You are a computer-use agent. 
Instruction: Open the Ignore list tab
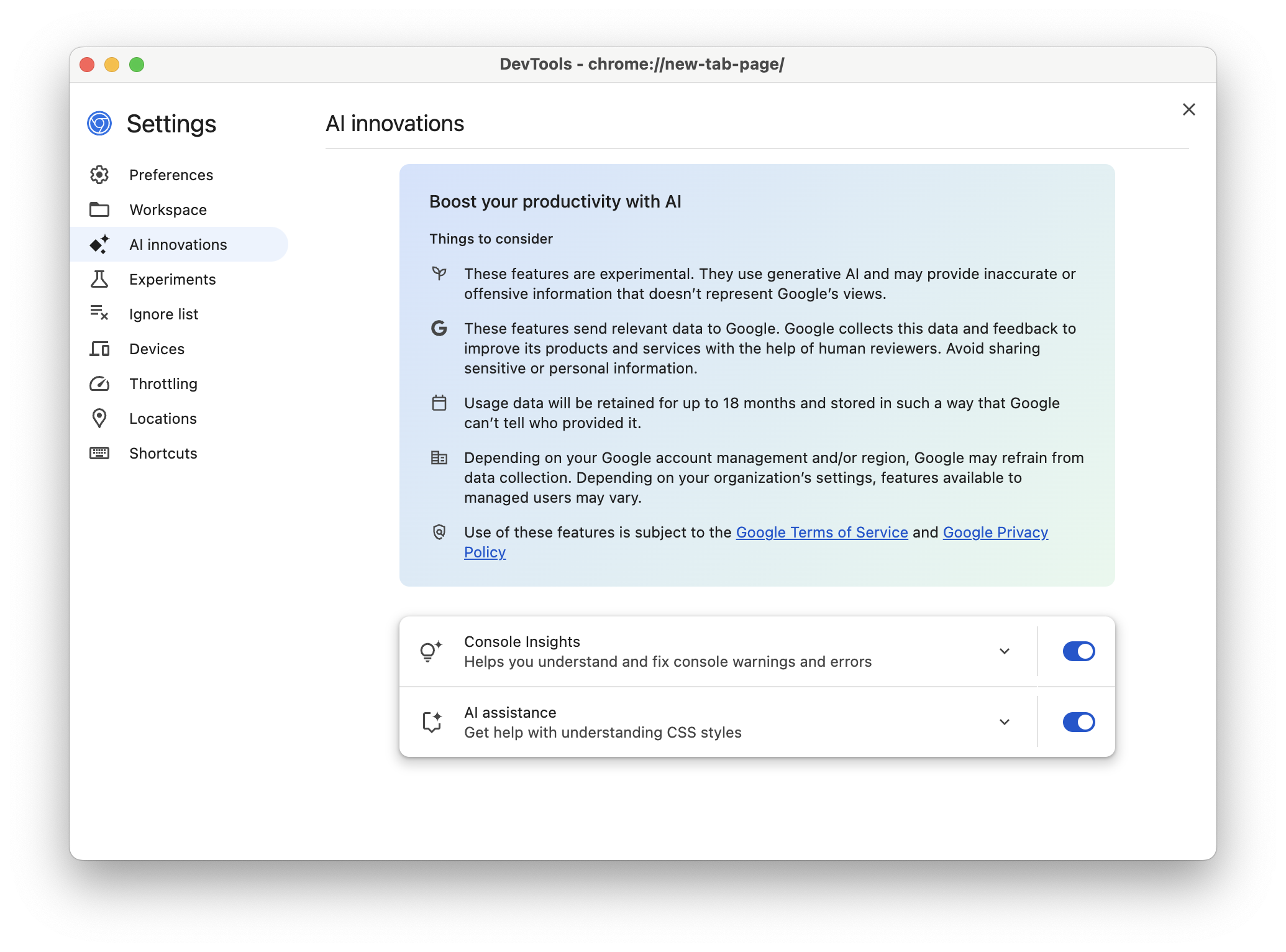coord(179,314)
